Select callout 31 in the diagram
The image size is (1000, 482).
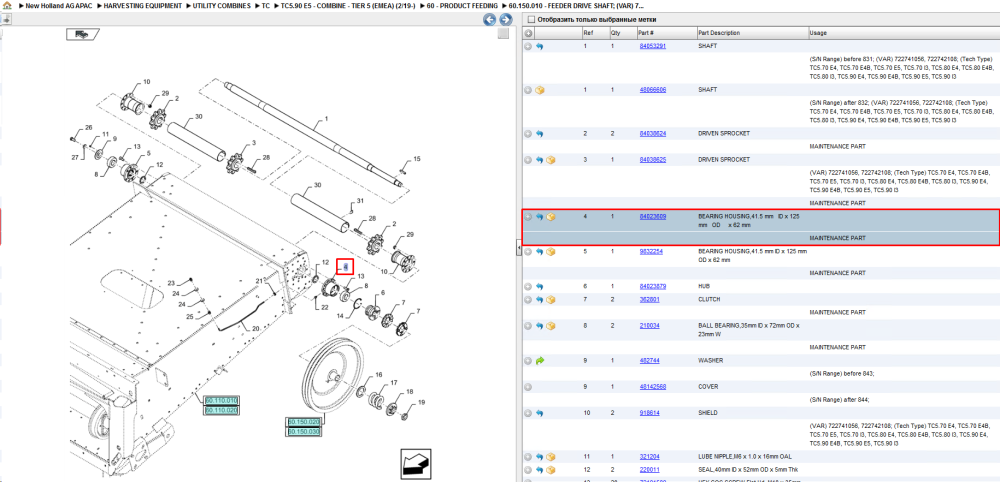(360, 201)
